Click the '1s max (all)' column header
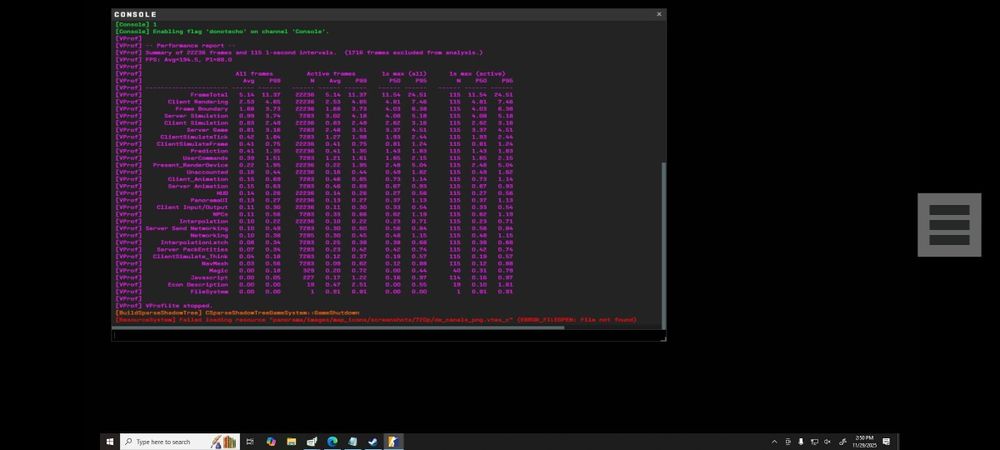The height and width of the screenshot is (450, 1000). point(404,74)
